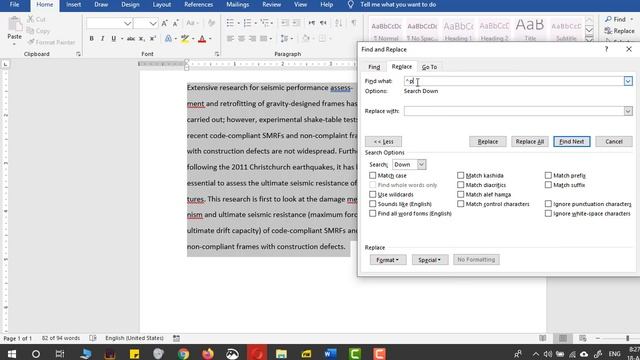Open line spacing options

[x=284, y=39]
